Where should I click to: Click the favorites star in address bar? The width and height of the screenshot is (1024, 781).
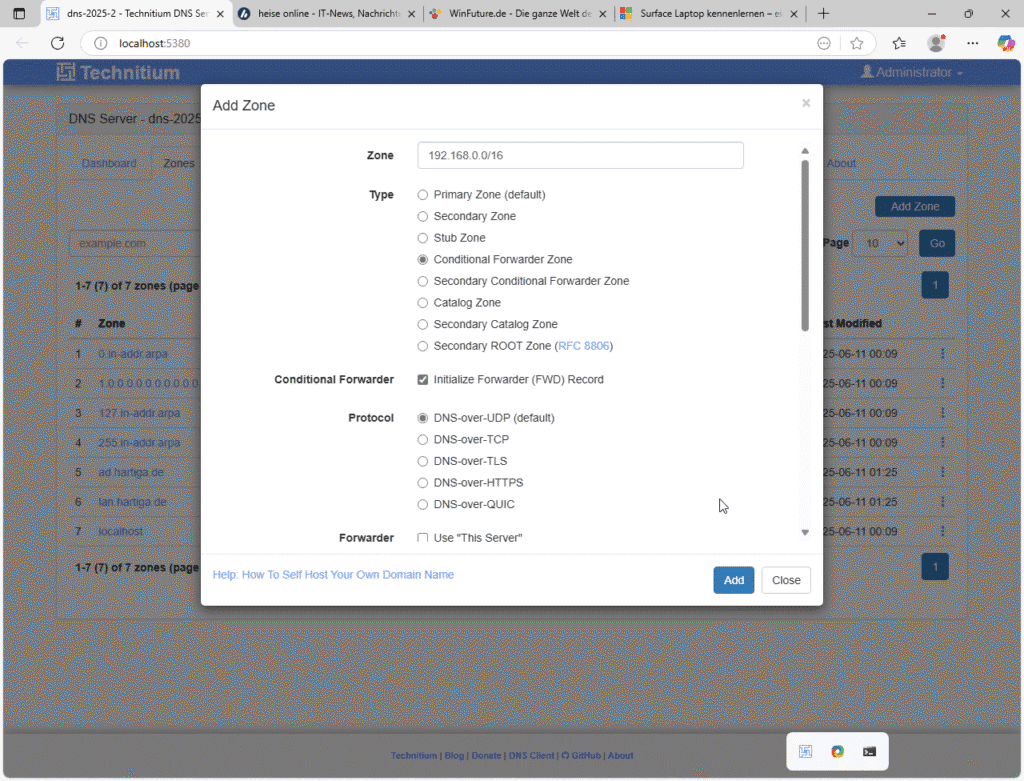[857, 43]
